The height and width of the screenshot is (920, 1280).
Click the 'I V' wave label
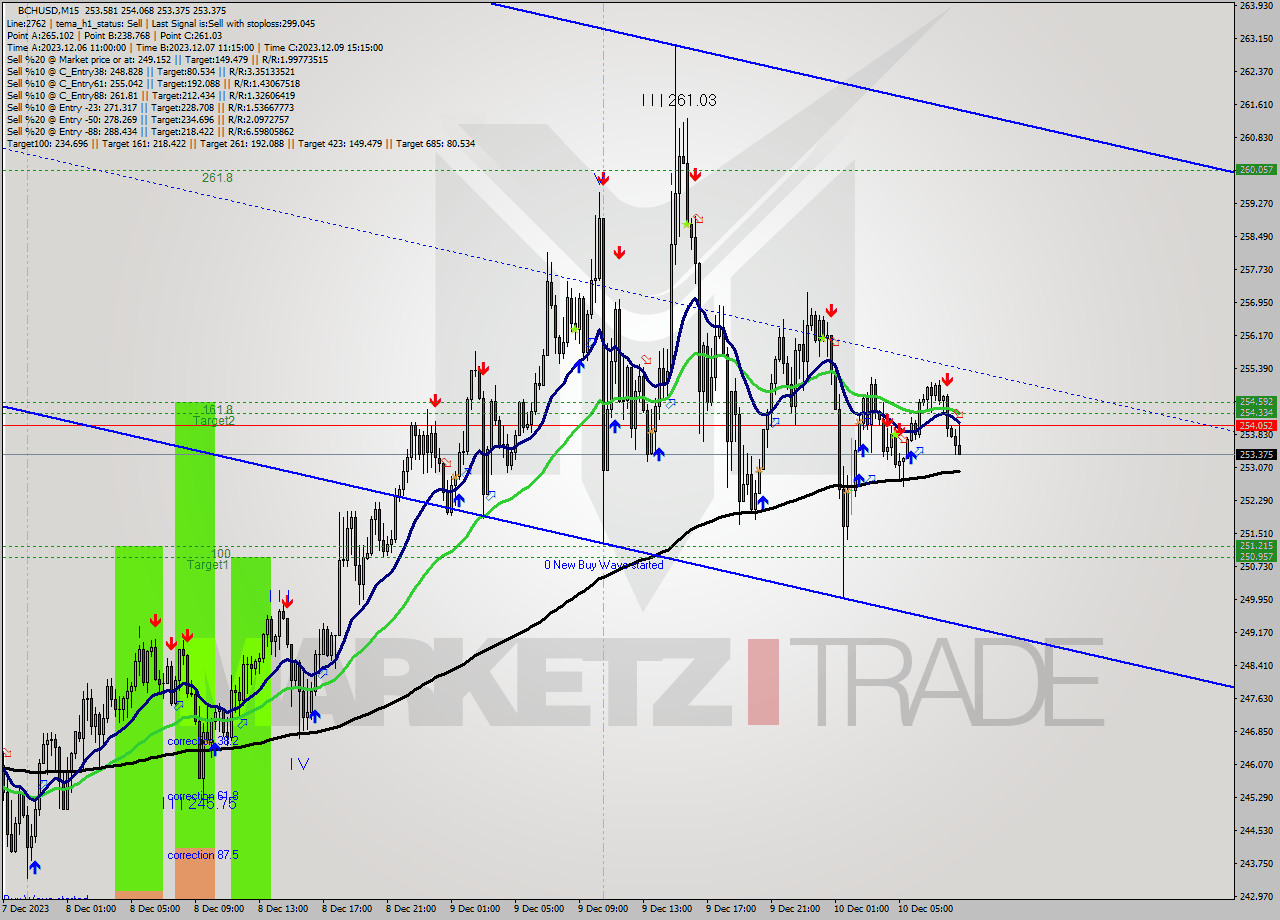(x=299, y=764)
